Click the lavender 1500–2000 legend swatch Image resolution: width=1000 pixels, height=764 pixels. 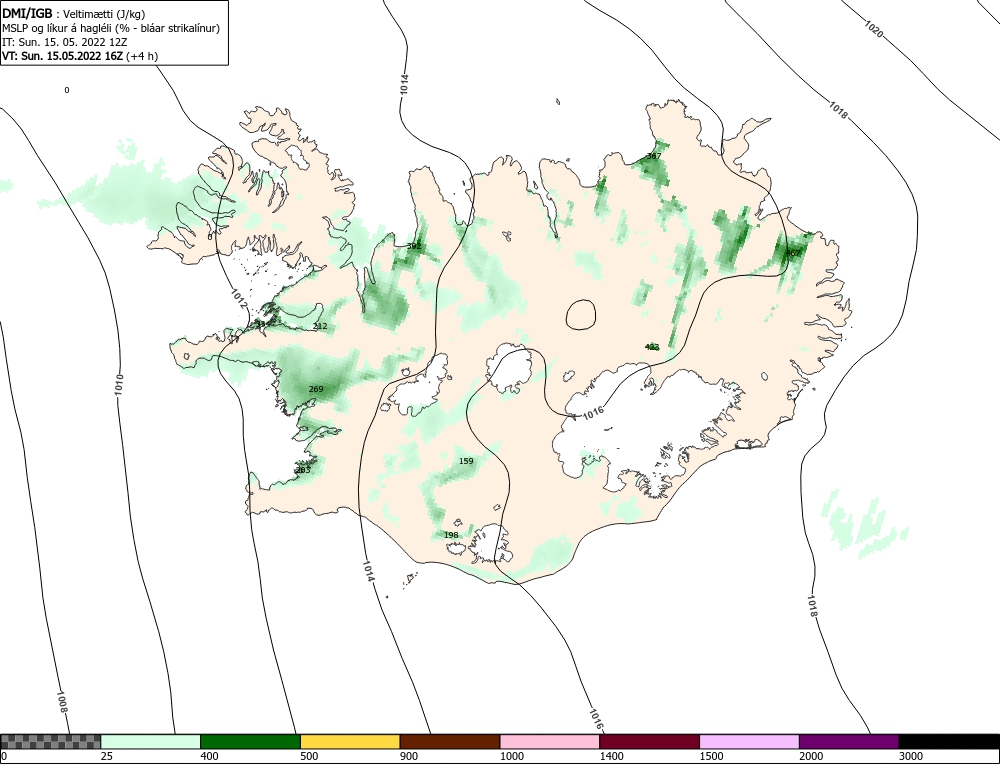[x=749, y=742]
